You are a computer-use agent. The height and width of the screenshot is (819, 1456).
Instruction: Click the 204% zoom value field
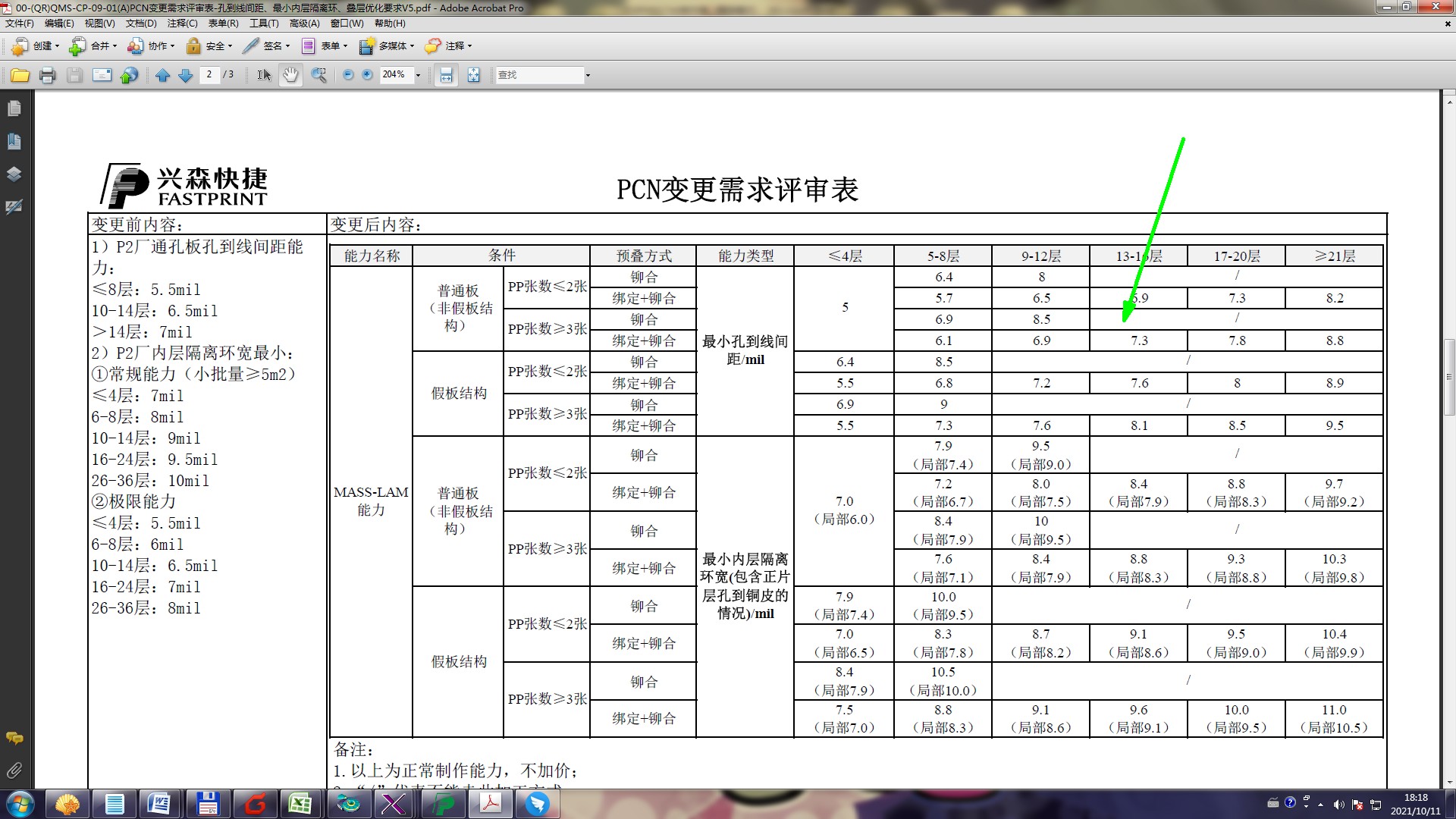[x=396, y=74]
